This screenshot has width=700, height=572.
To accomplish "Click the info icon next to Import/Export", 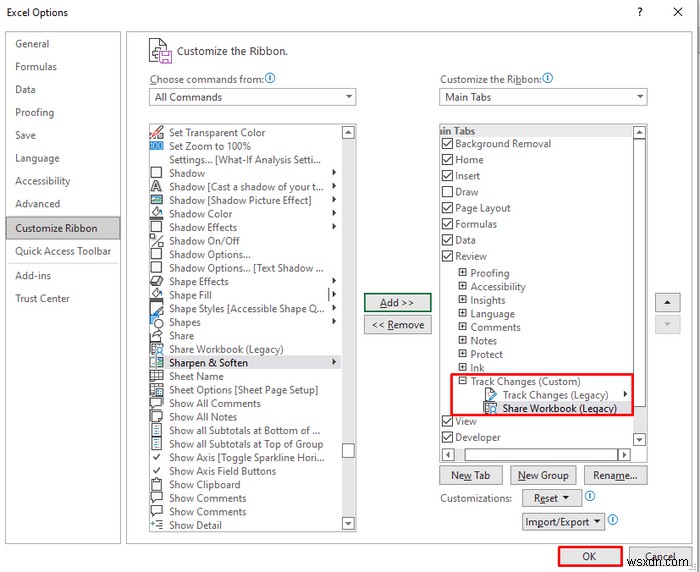I will (x=613, y=520).
